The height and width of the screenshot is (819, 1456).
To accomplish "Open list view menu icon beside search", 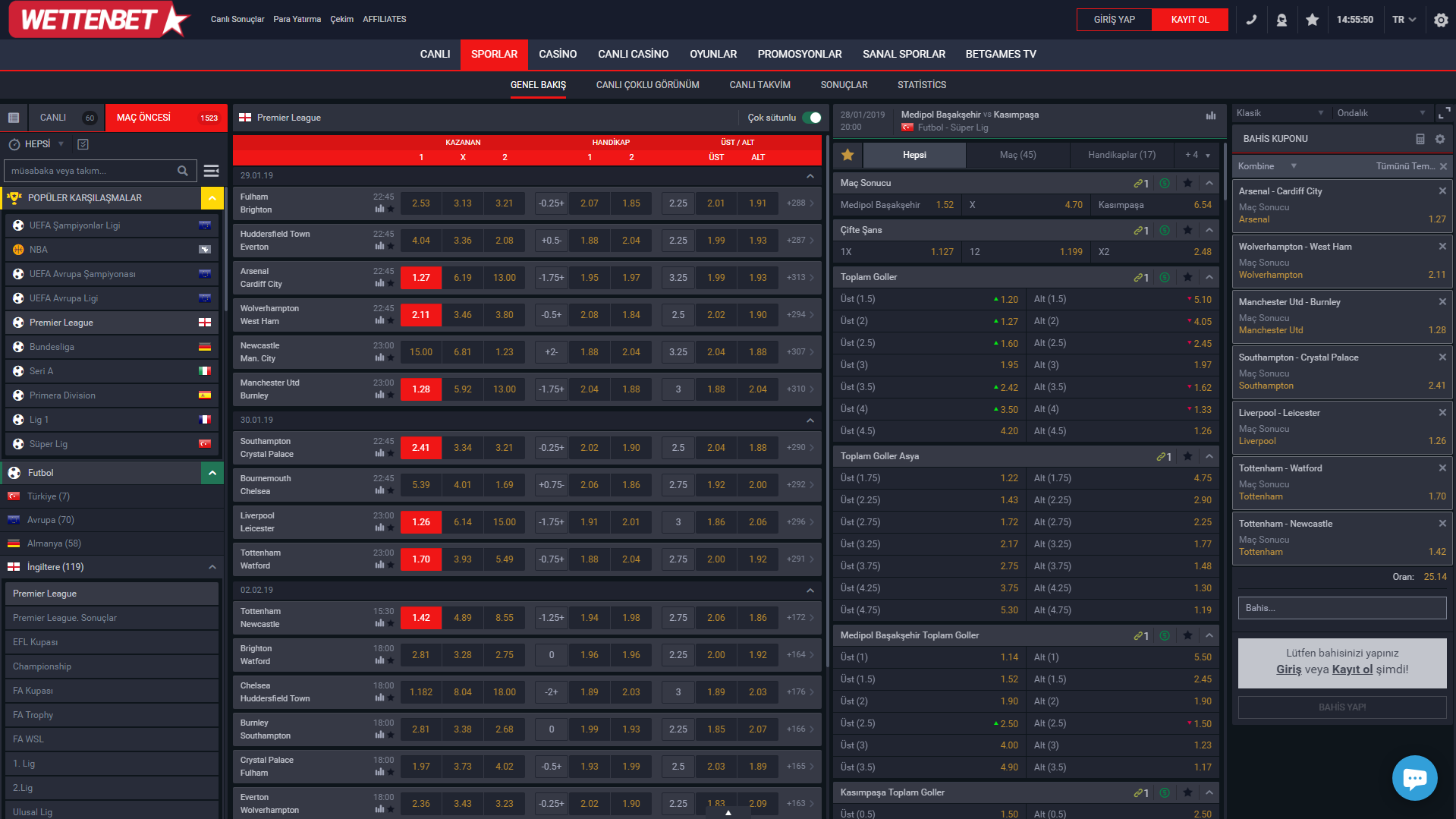I will pyautogui.click(x=212, y=171).
